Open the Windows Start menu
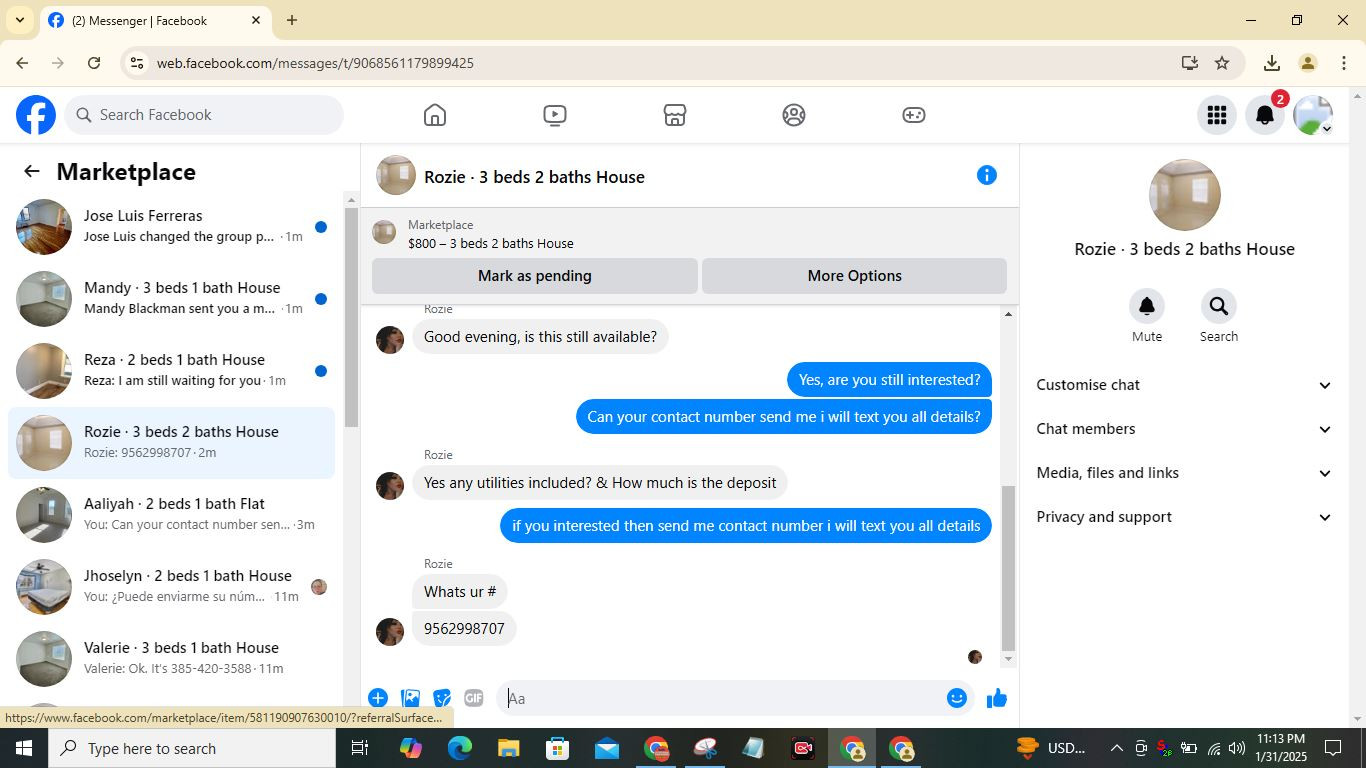The height and width of the screenshot is (768, 1366). [24, 748]
